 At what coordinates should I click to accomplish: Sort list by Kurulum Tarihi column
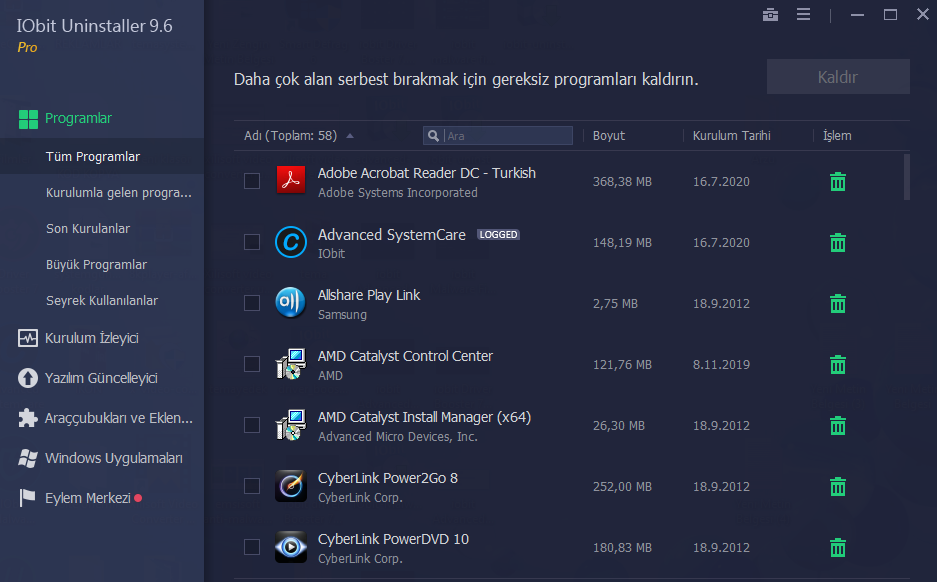731,136
